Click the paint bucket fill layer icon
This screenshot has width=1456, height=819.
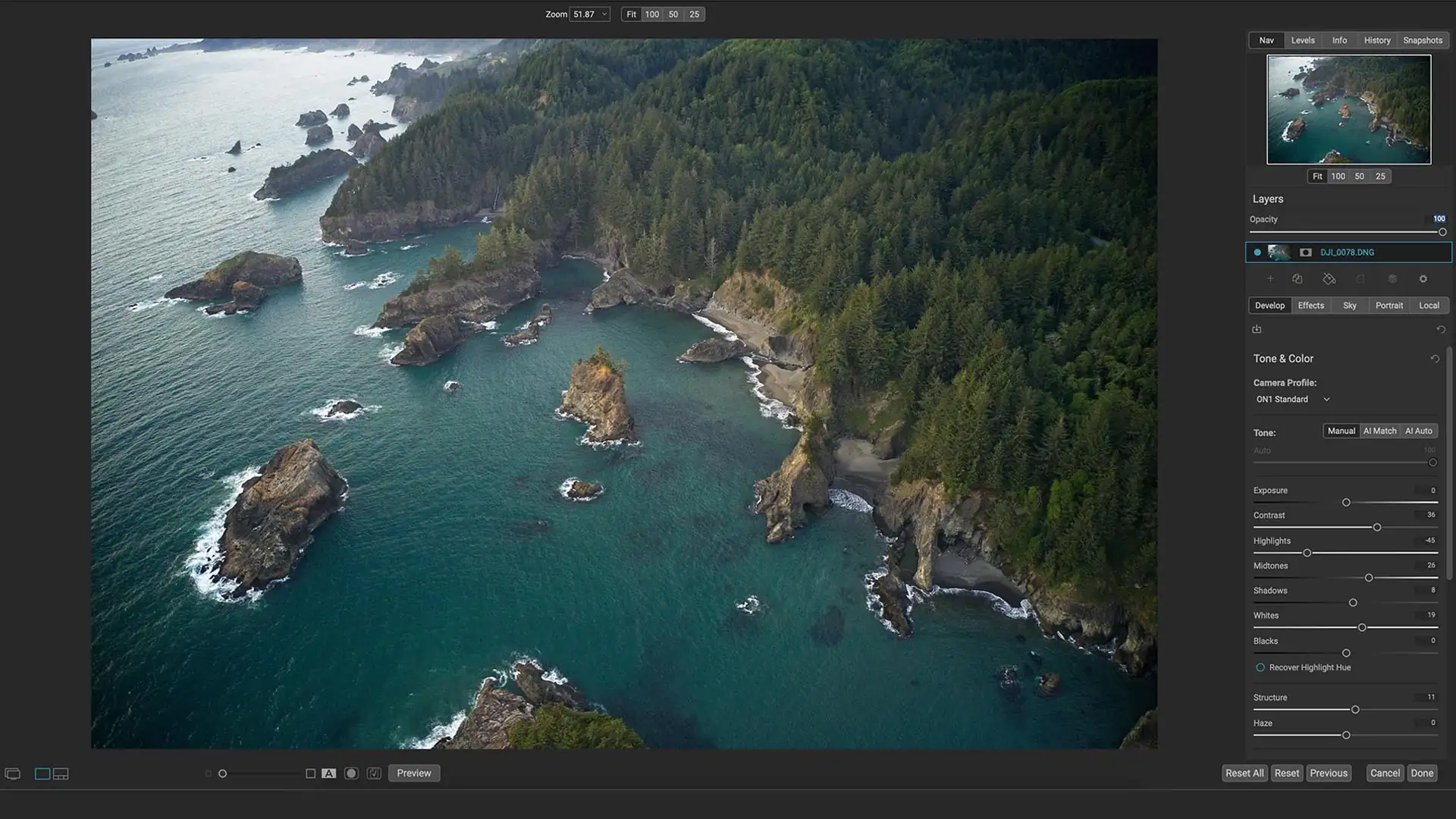tap(1329, 279)
